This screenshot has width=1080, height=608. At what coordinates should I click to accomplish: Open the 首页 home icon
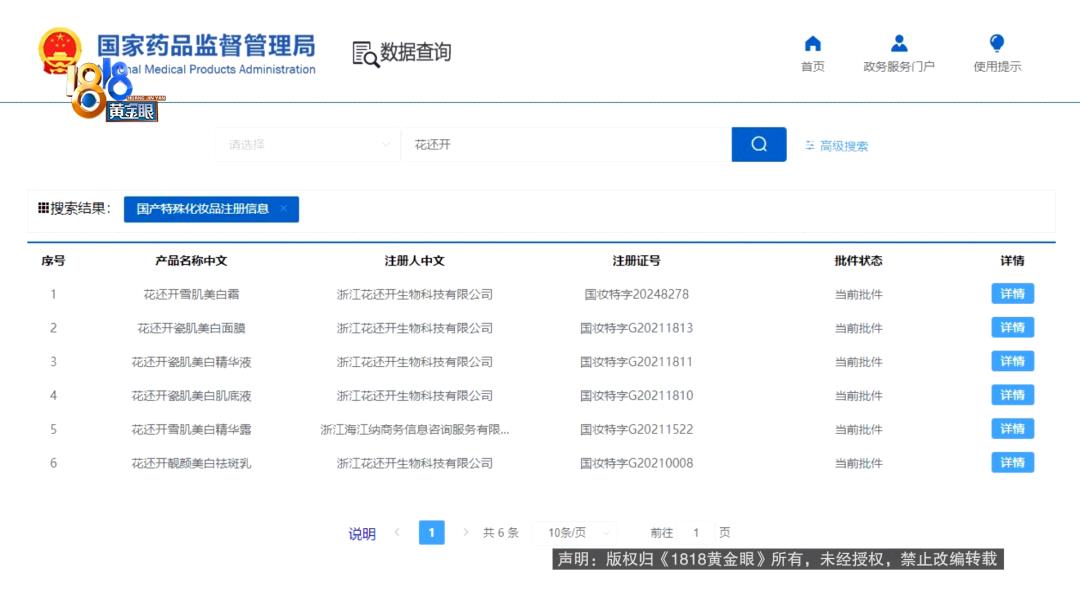point(813,44)
